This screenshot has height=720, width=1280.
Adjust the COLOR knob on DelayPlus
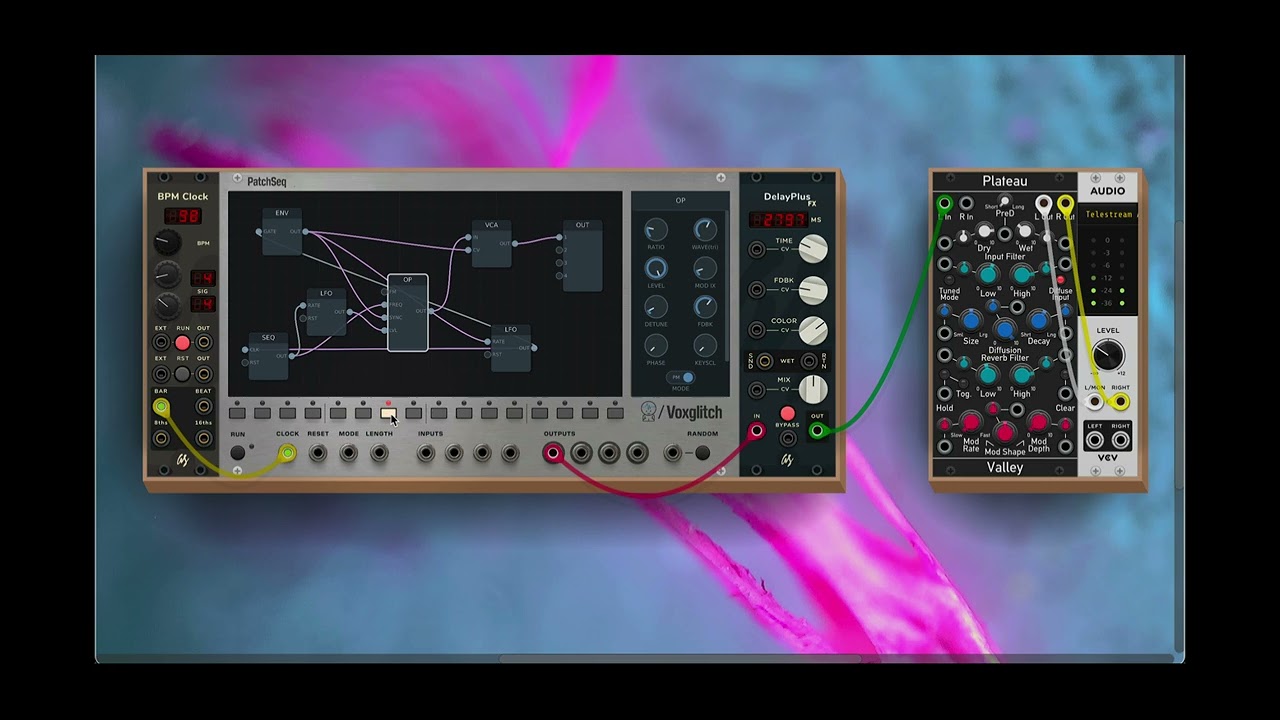pos(813,330)
